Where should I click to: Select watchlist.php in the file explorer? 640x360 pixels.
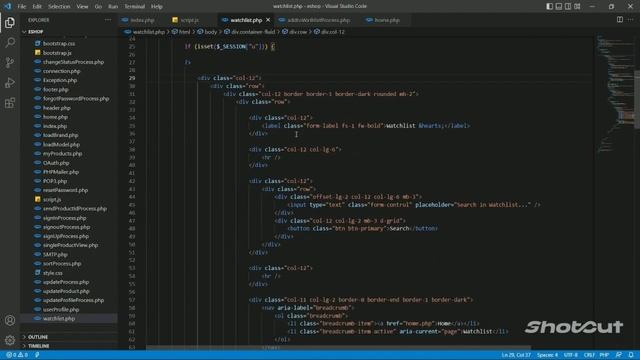pyautogui.click(x=59, y=318)
